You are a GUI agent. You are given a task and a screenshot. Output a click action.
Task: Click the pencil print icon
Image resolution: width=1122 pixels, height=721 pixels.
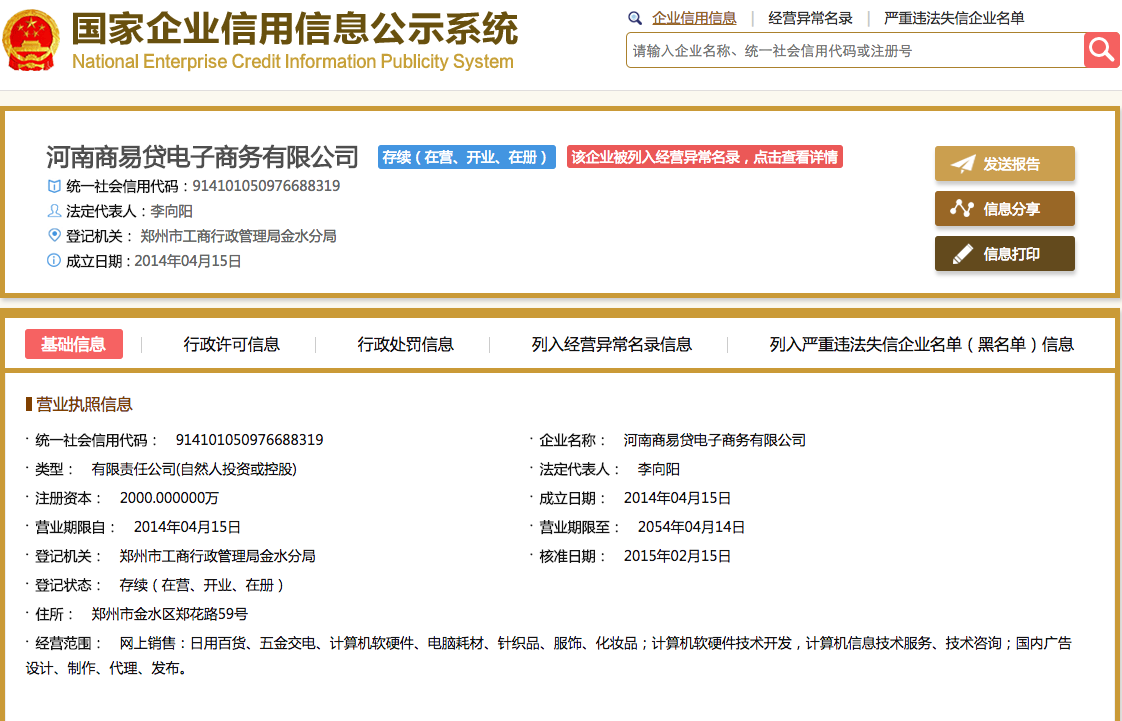(962, 254)
